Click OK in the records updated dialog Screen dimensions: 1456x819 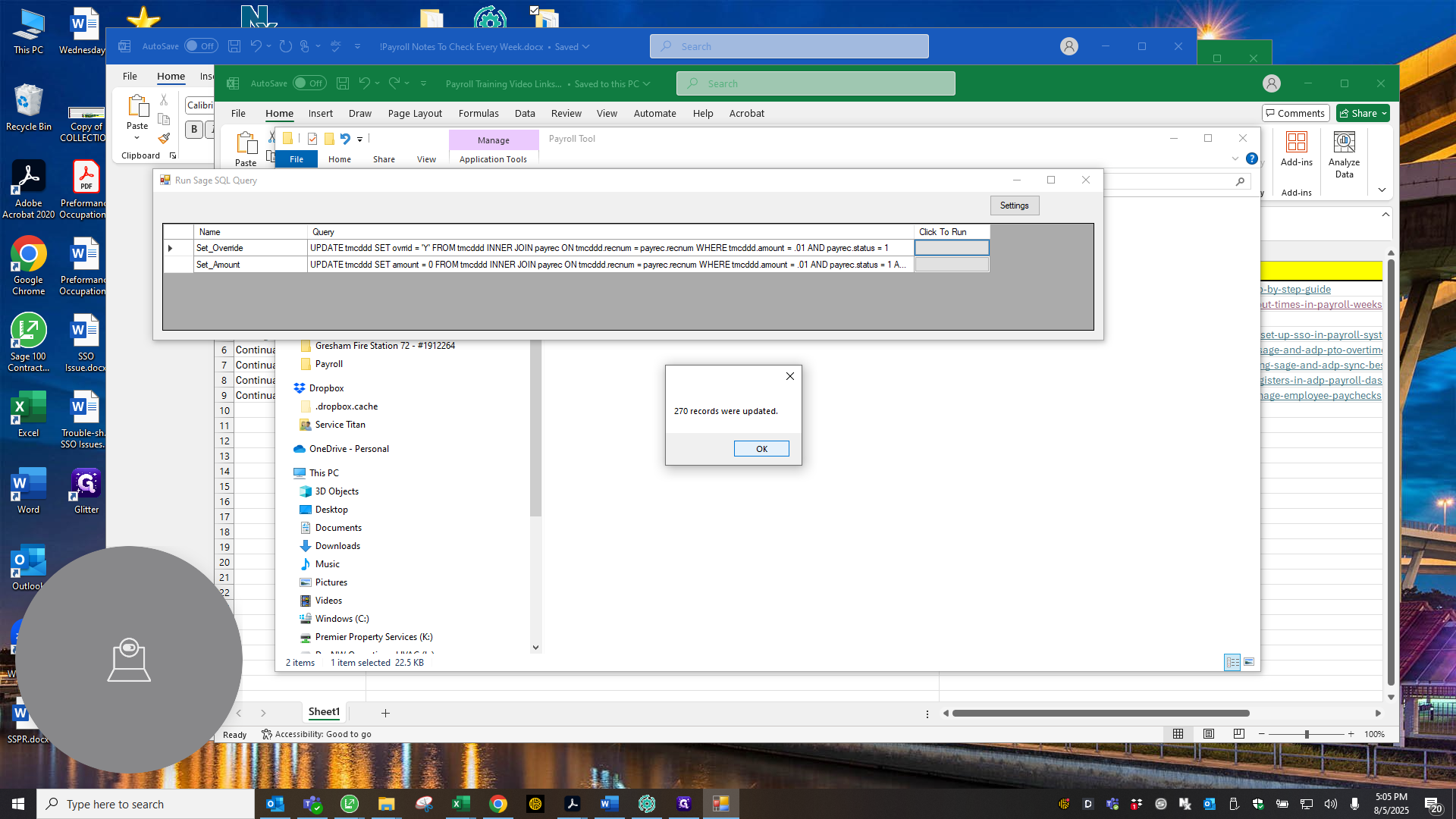pyautogui.click(x=761, y=449)
